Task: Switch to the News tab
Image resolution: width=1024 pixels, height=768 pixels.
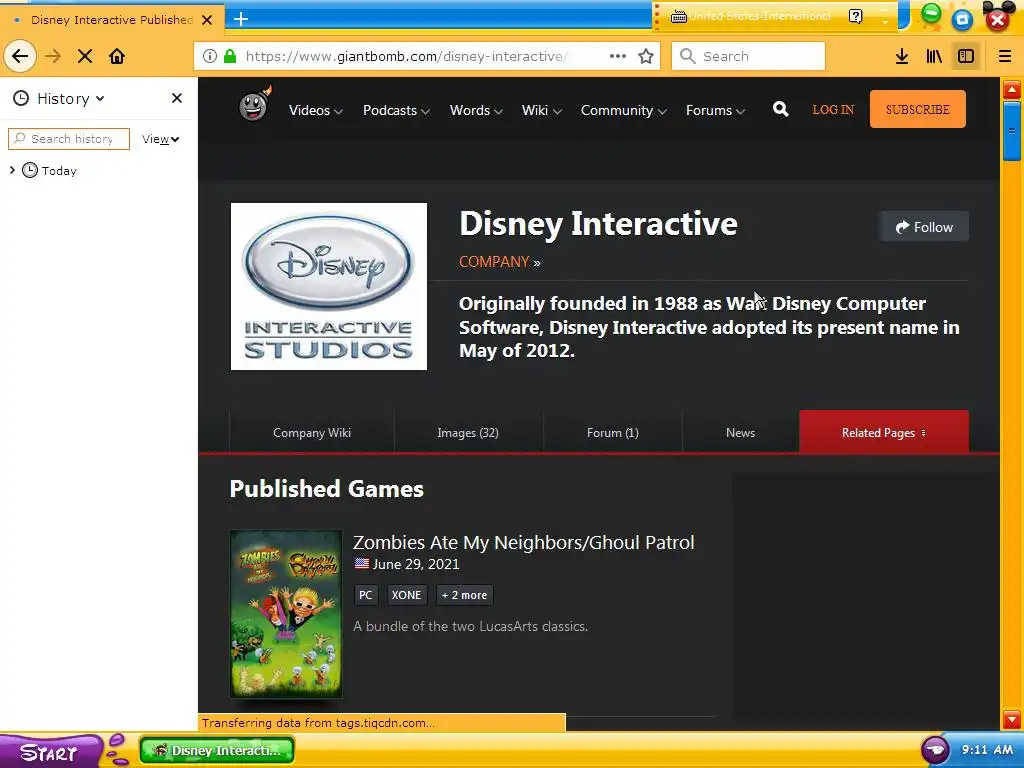Action: point(740,432)
